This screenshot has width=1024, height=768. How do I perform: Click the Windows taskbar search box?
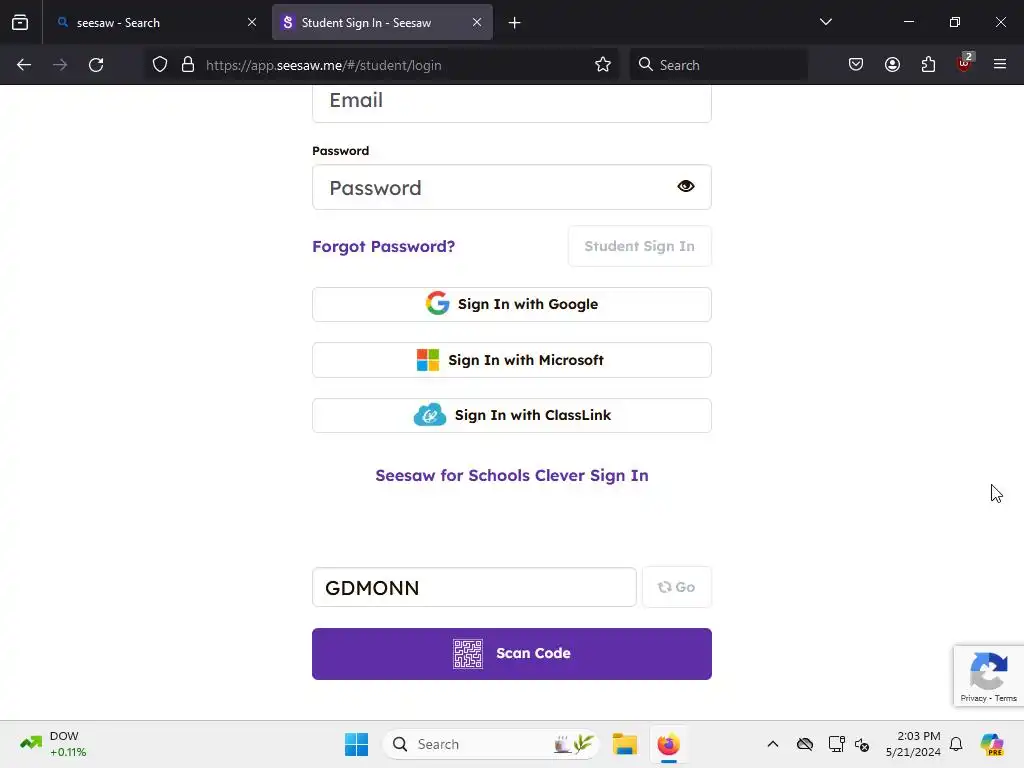coord(491,744)
